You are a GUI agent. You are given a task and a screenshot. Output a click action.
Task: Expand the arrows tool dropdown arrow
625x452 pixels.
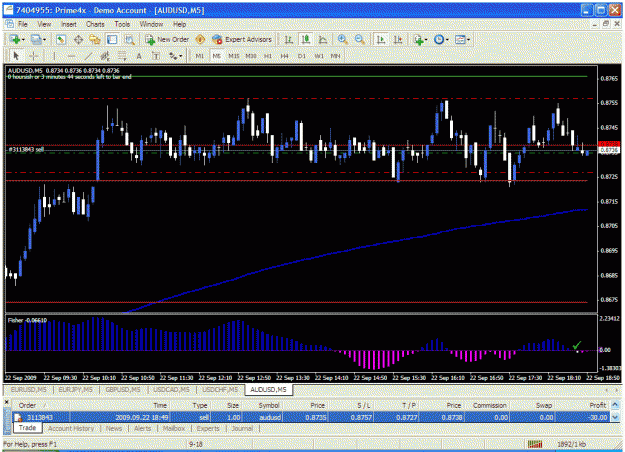tap(181, 56)
